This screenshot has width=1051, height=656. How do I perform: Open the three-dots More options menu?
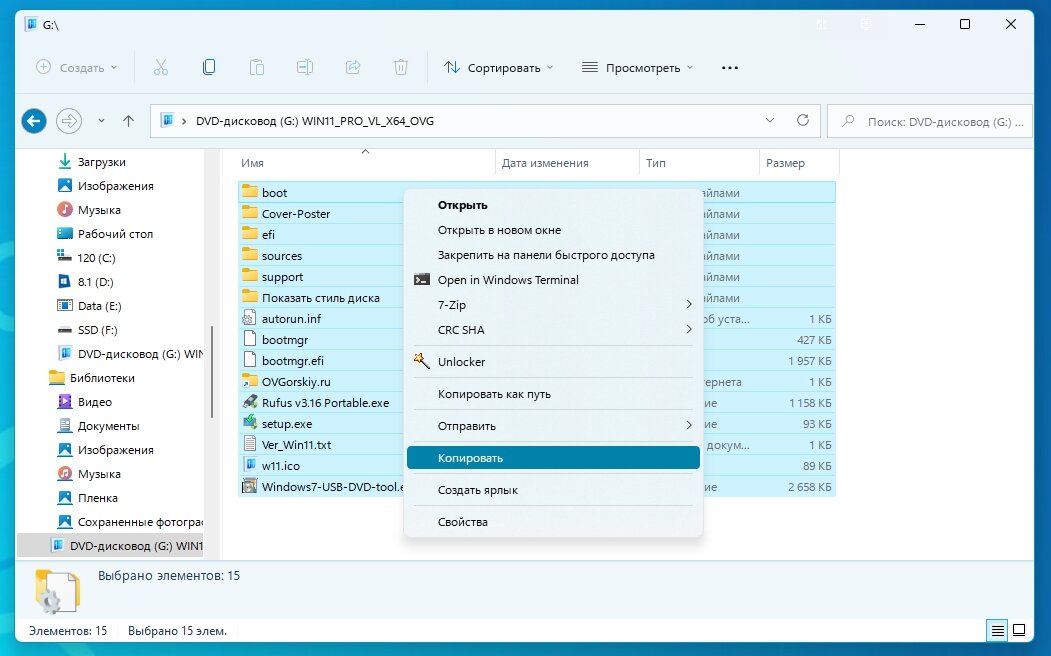[x=730, y=68]
